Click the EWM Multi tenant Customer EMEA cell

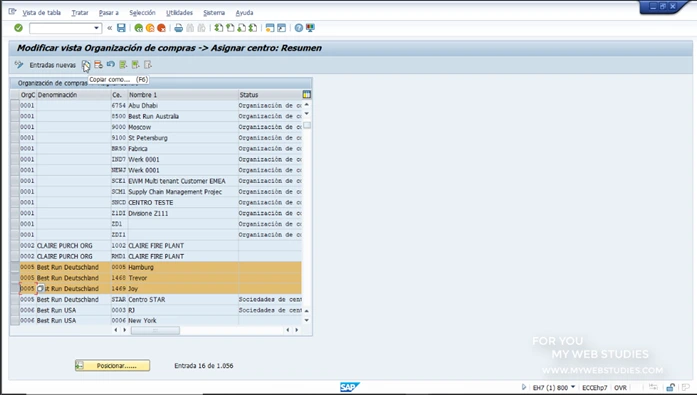[x=183, y=181]
